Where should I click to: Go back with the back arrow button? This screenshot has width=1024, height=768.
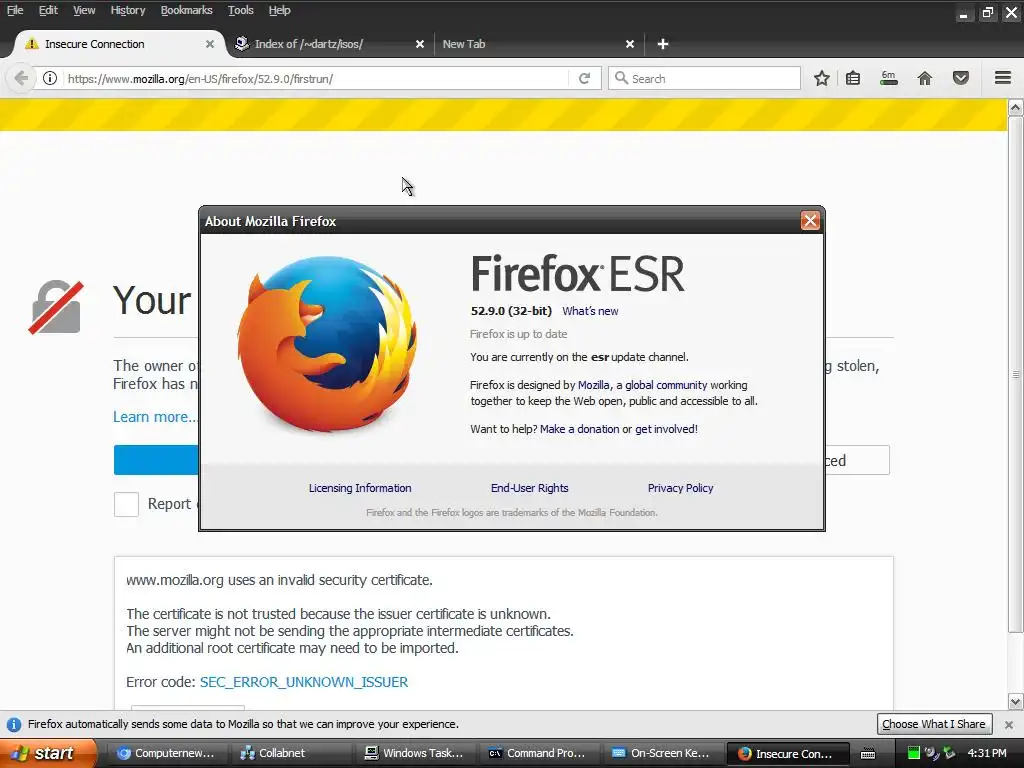pyautogui.click(x=21, y=78)
